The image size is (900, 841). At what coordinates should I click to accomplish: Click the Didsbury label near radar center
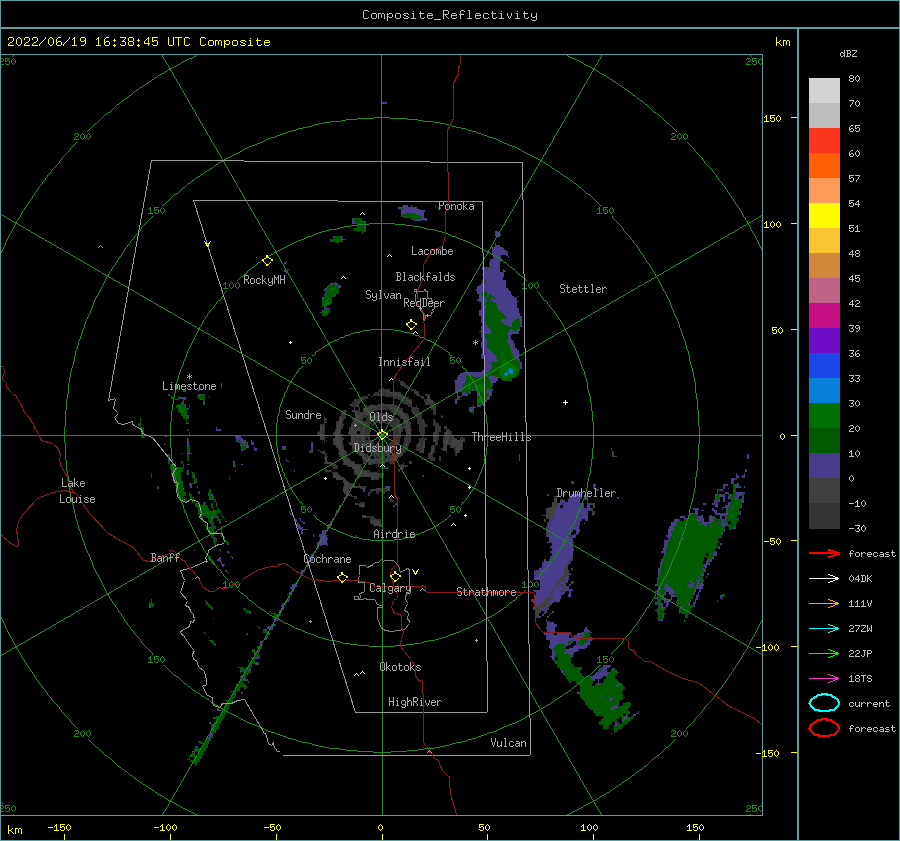(x=377, y=448)
